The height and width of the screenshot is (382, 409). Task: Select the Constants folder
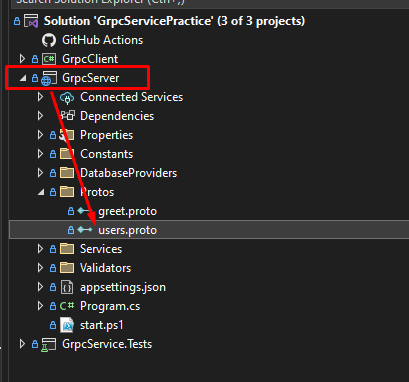coord(106,154)
